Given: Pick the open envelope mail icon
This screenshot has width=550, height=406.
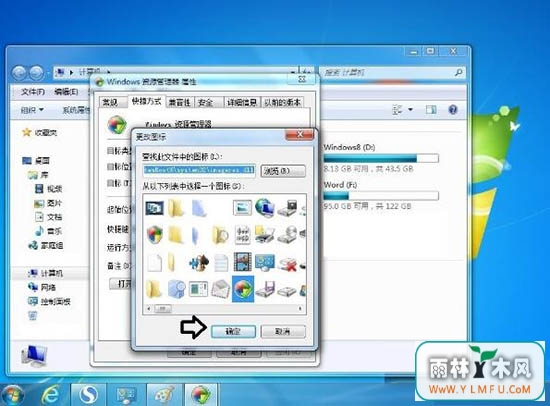Looking at the screenshot, I should pos(221,289).
